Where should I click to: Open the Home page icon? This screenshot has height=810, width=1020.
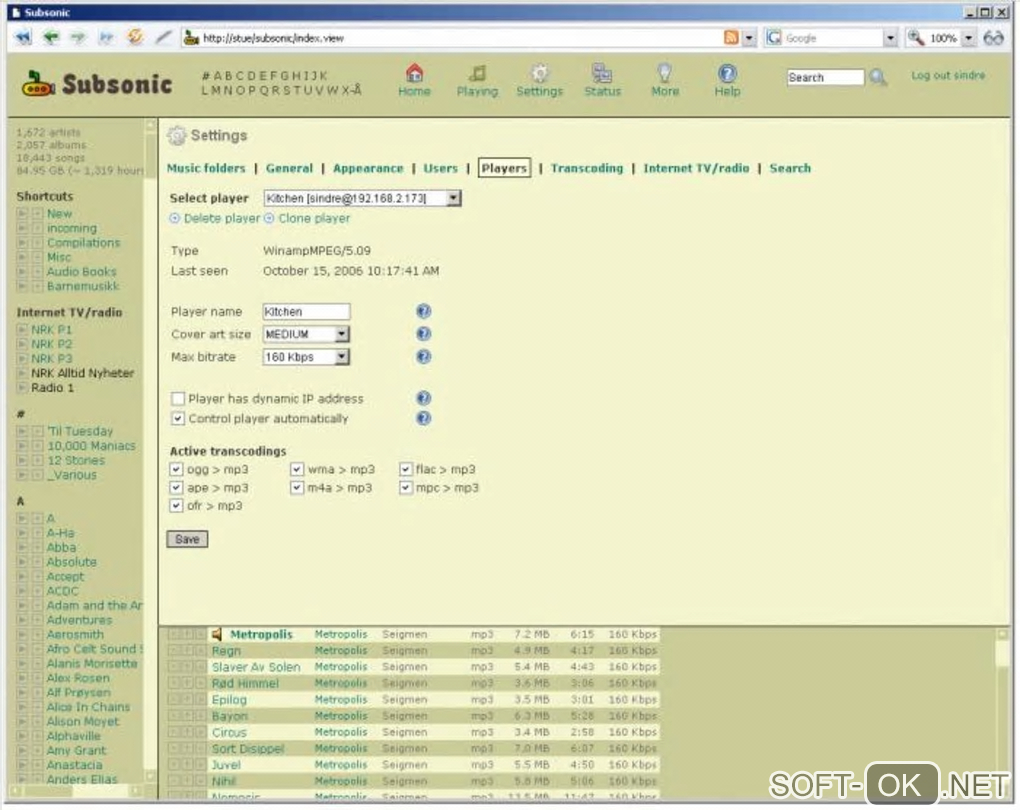pos(414,72)
